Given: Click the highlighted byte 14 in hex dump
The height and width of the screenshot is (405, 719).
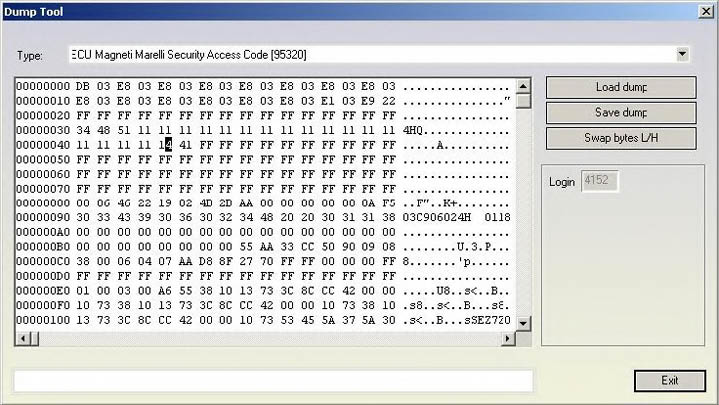Looking at the screenshot, I should point(168,144).
